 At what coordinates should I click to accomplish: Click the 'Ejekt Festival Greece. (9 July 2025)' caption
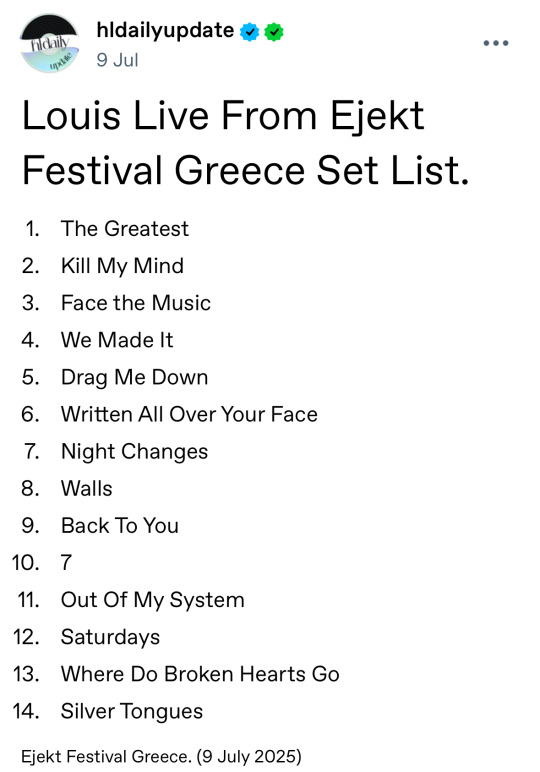[x=161, y=757]
